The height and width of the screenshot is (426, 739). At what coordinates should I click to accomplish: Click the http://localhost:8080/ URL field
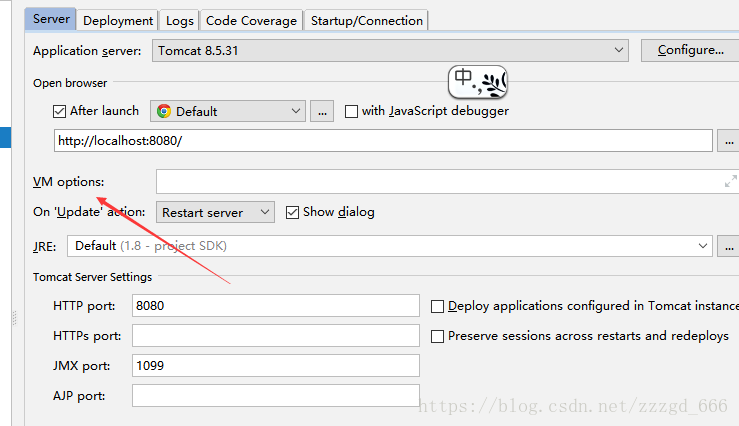point(383,140)
